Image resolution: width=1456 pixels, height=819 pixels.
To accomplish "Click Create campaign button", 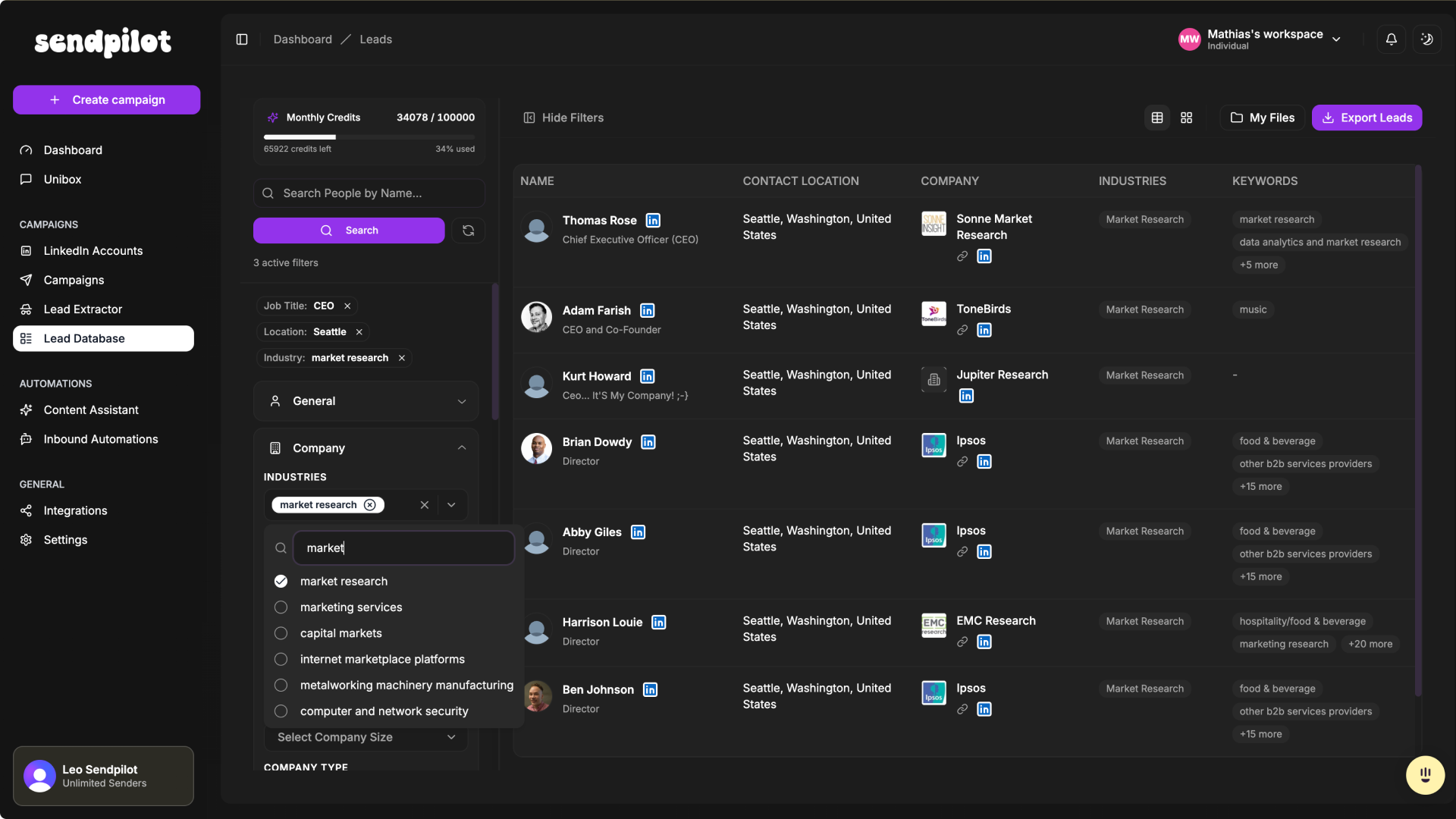I will [x=107, y=100].
